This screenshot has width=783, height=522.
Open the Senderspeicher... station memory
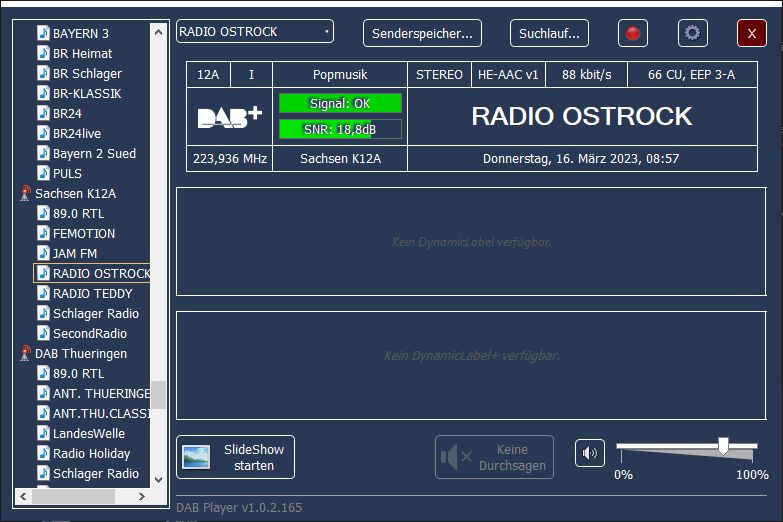click(x=422, y=33)
